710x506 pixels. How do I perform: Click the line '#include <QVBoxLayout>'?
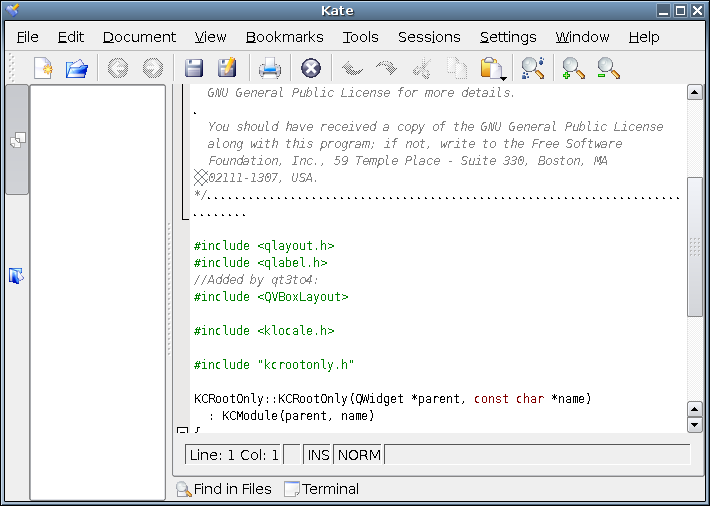click(271, 297)
